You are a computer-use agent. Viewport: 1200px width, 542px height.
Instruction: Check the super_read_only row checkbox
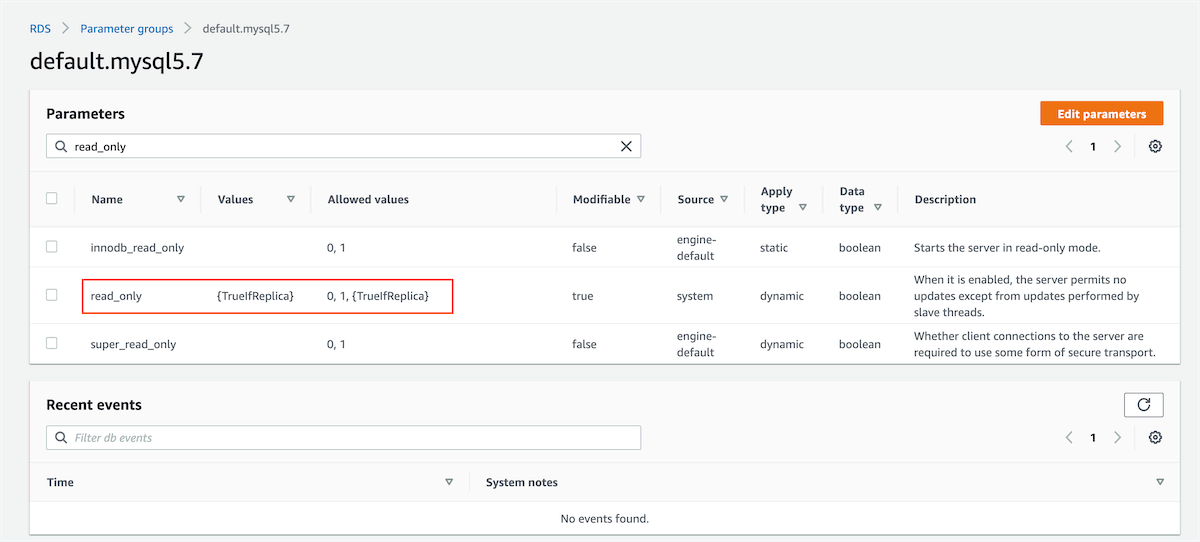pyautogui.click(x=52, y=343)
